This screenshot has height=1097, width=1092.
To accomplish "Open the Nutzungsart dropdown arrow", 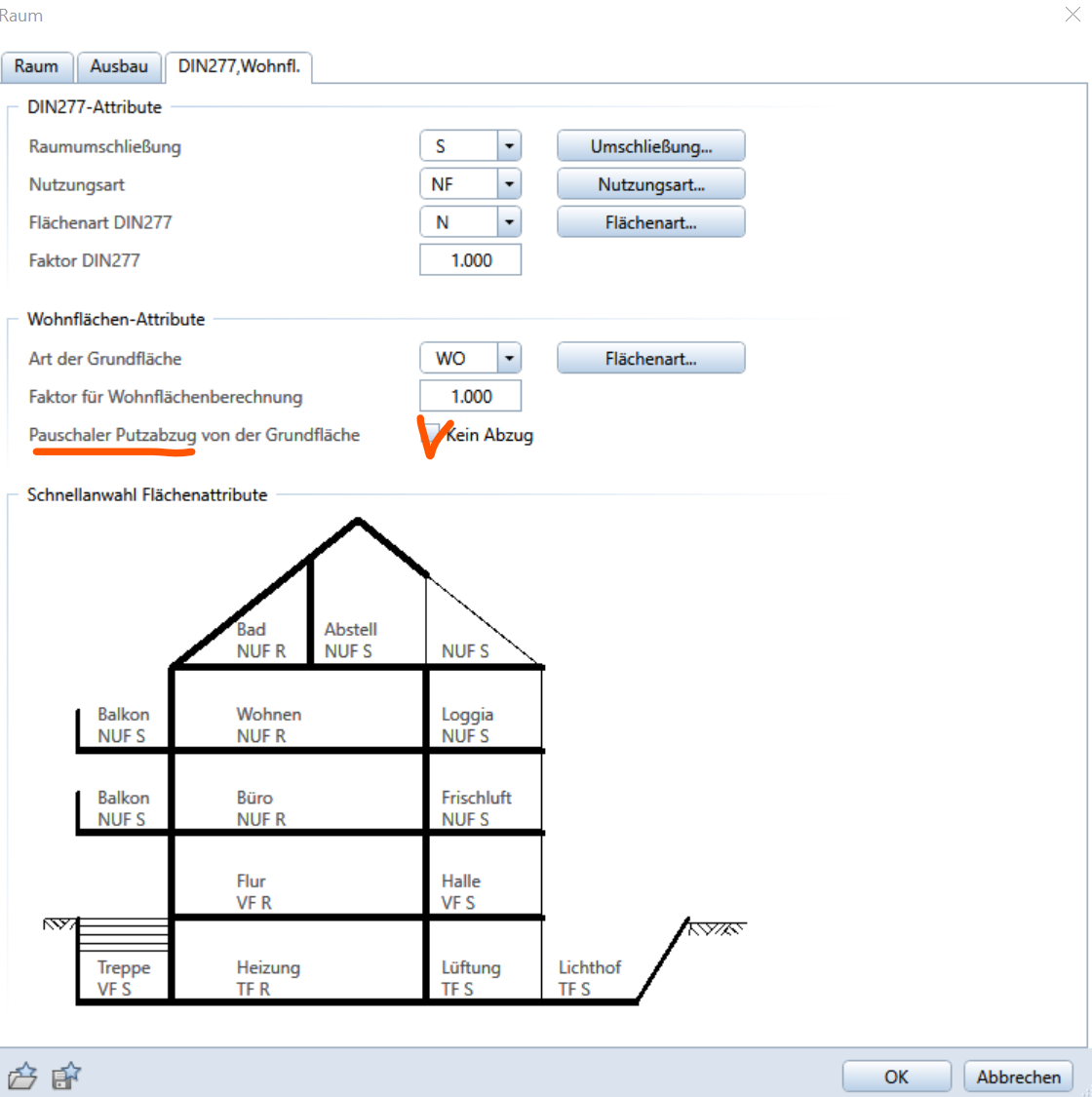I will click(509, 184).
